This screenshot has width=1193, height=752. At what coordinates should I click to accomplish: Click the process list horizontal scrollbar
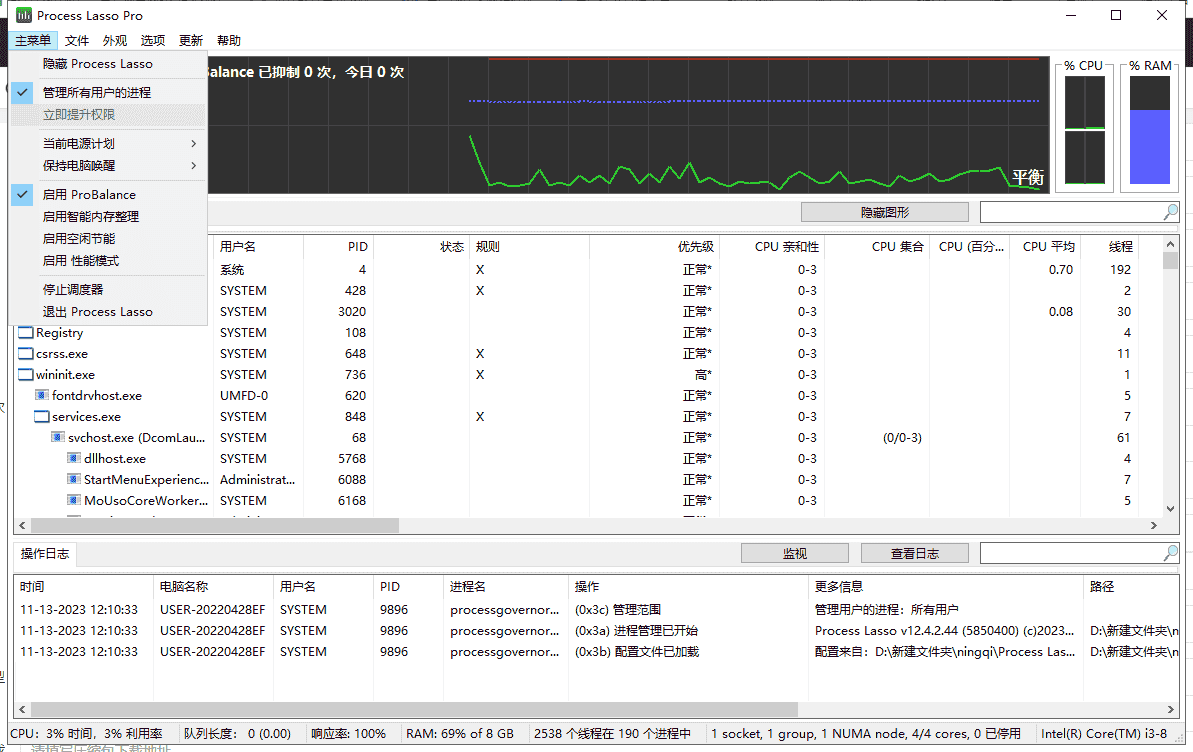[215, 525]
